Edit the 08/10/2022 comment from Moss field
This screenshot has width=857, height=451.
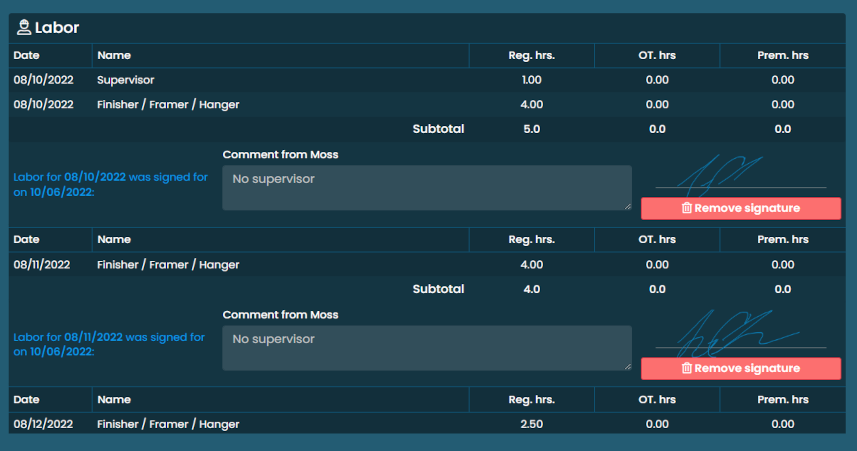(x=426, y=188)
